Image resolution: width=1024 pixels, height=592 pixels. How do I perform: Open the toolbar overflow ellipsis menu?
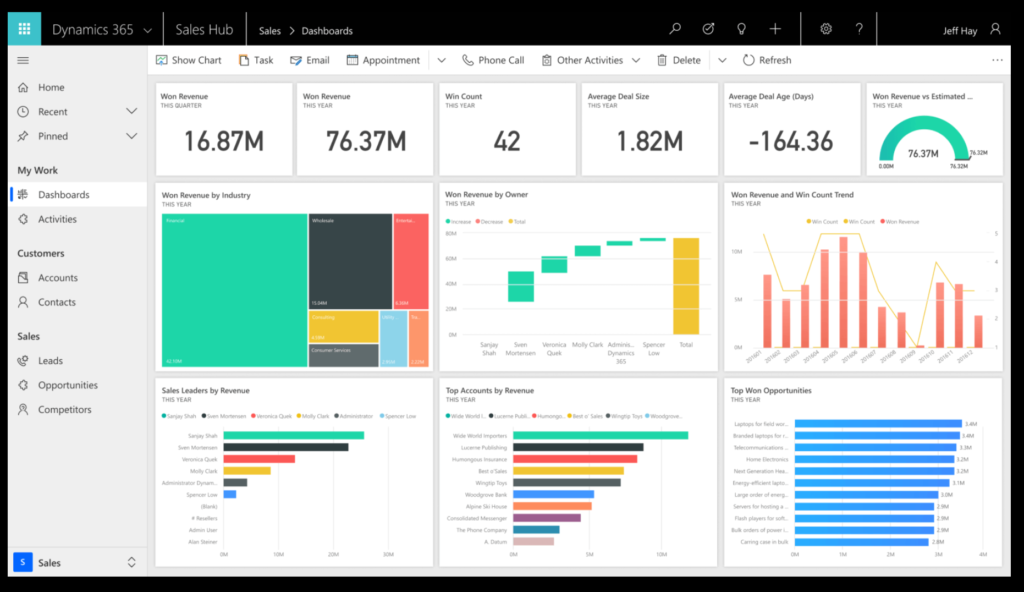(x=997, y=61)
